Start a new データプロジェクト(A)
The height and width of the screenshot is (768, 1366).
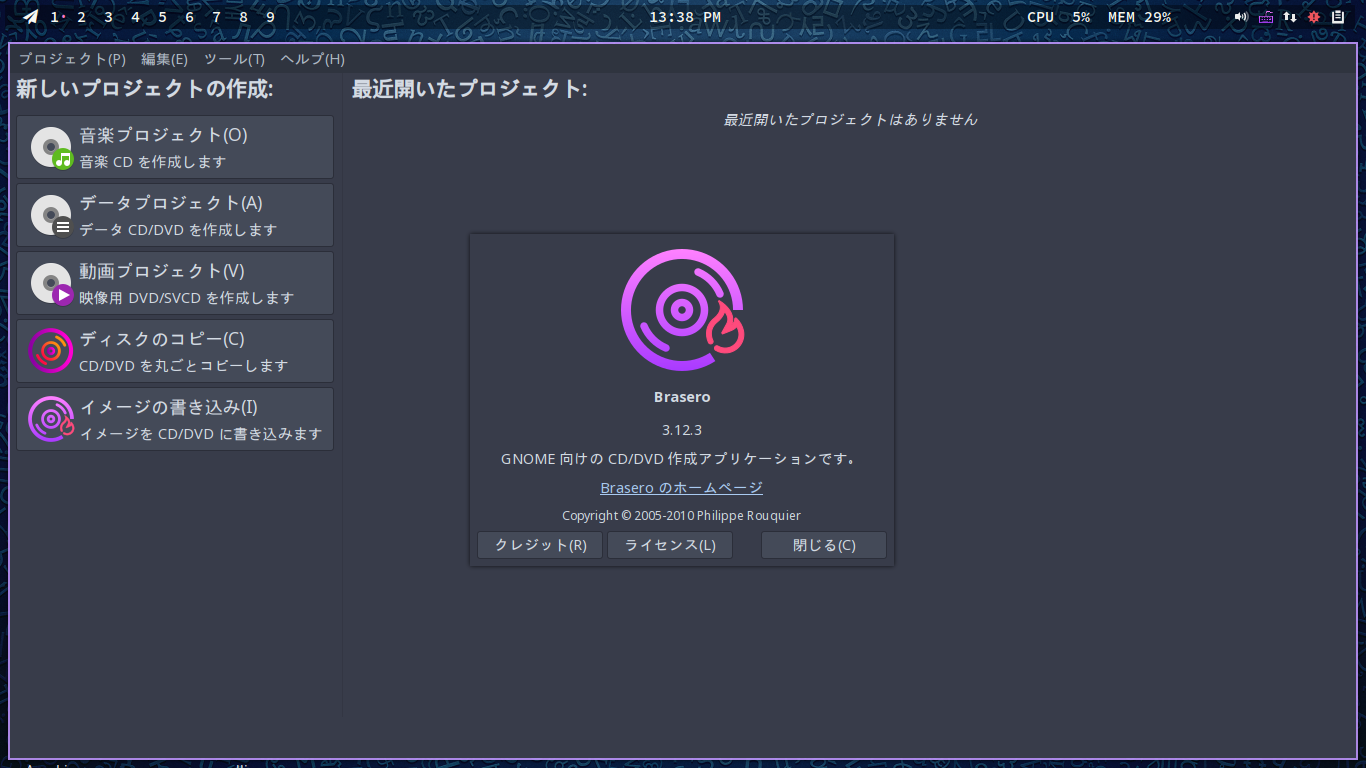pyautogui.click(x=175, y=215)
